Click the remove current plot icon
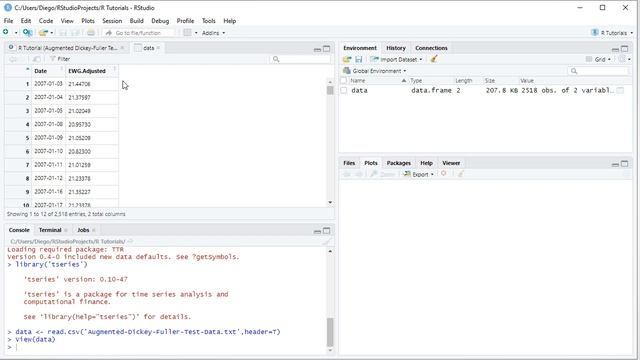The image size is (640, 360). pos(444,174)
